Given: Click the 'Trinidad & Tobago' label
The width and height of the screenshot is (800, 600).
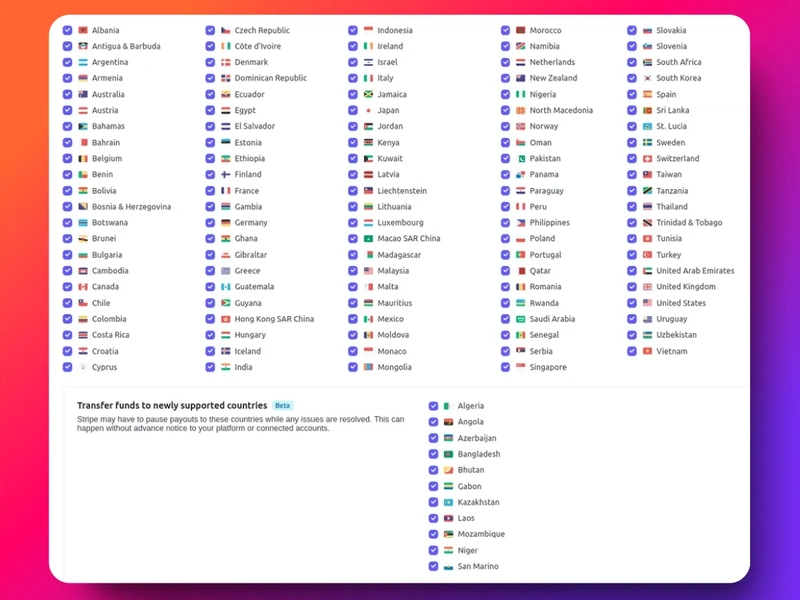Looking at the screenshot, I should tap(689, 222).
